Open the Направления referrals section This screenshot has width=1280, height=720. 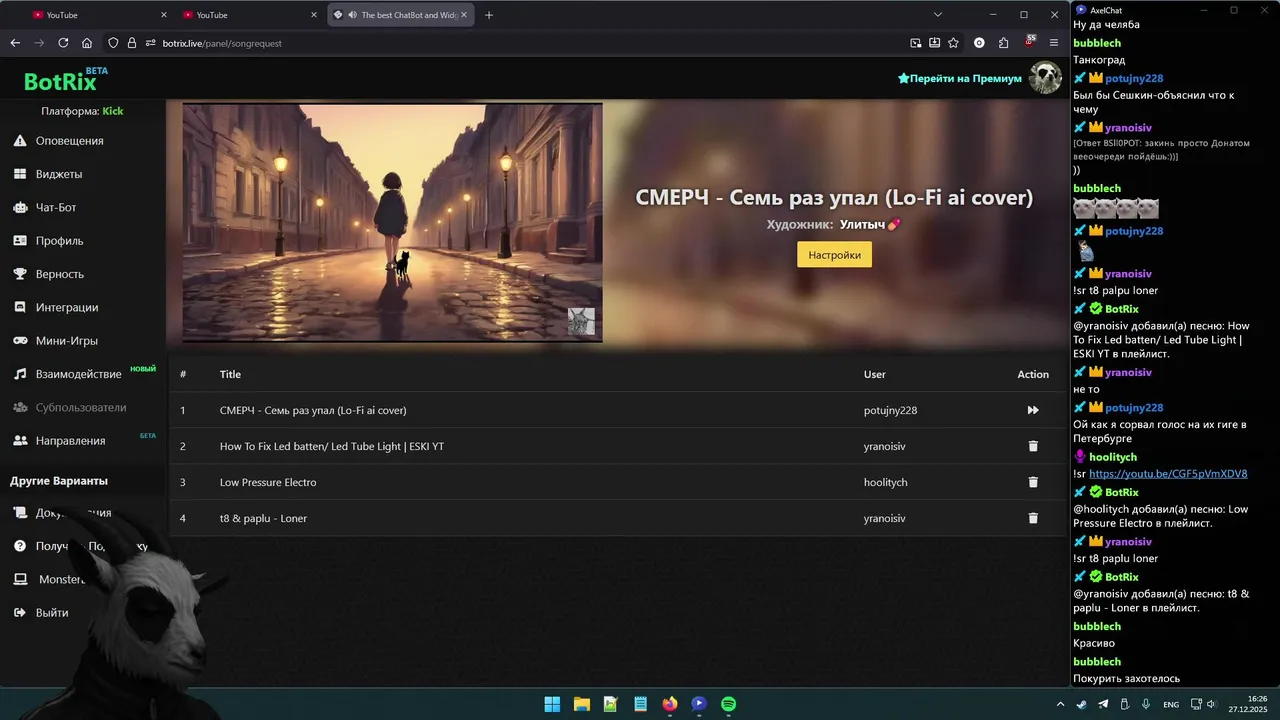point(59,441)
